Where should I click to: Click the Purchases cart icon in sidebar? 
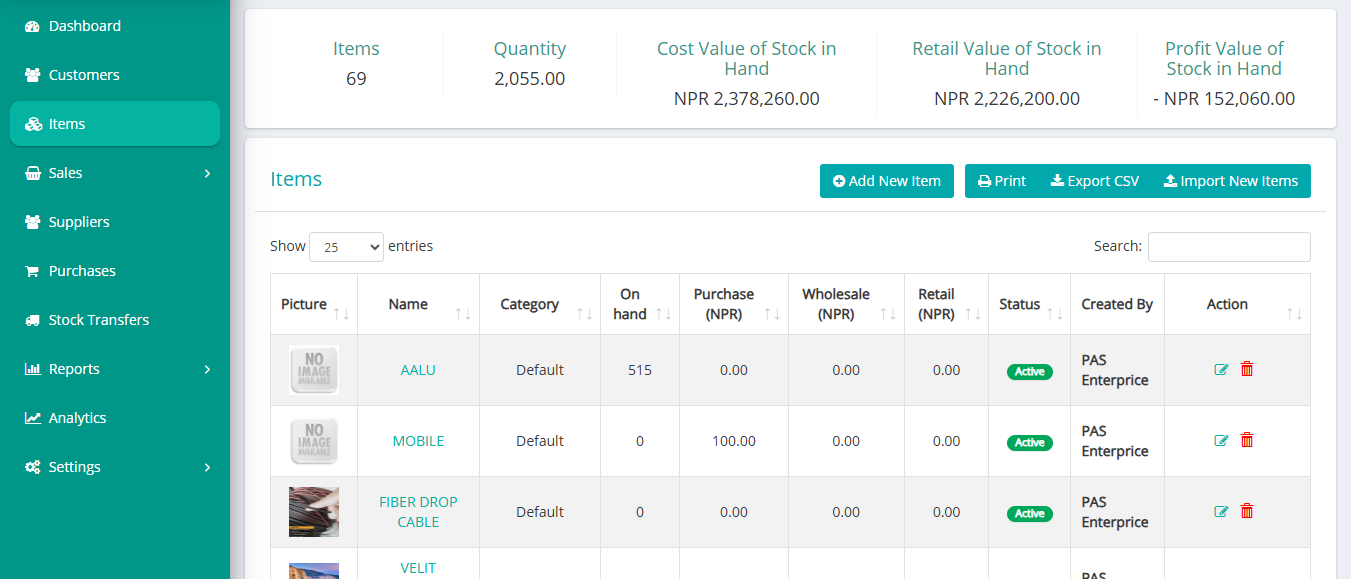coord(32,270)
